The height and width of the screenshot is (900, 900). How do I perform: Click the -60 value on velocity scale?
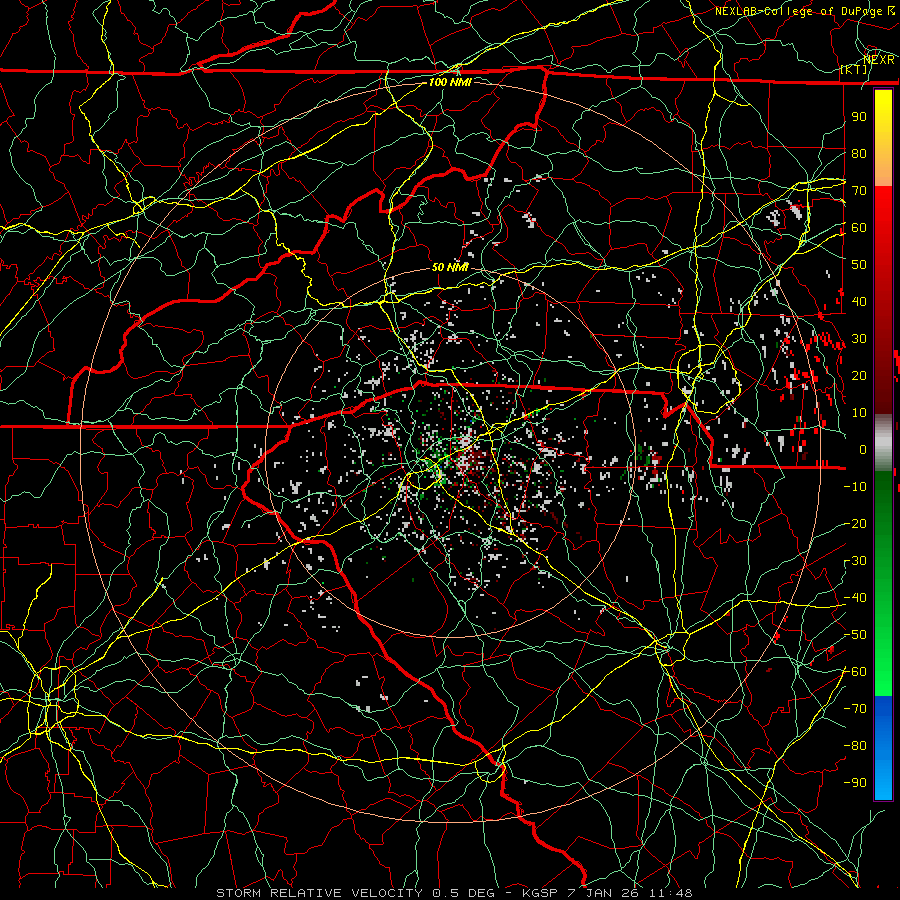(855, 672)
